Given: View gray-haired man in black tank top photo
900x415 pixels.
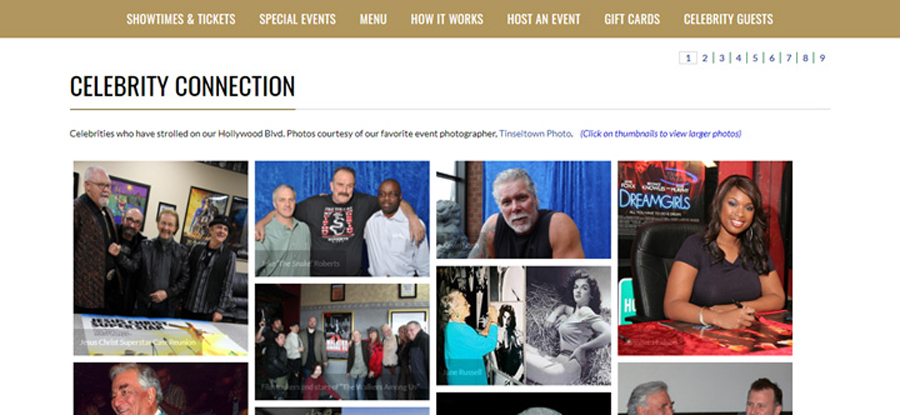Looking at the screenshot, I should 523,210.
